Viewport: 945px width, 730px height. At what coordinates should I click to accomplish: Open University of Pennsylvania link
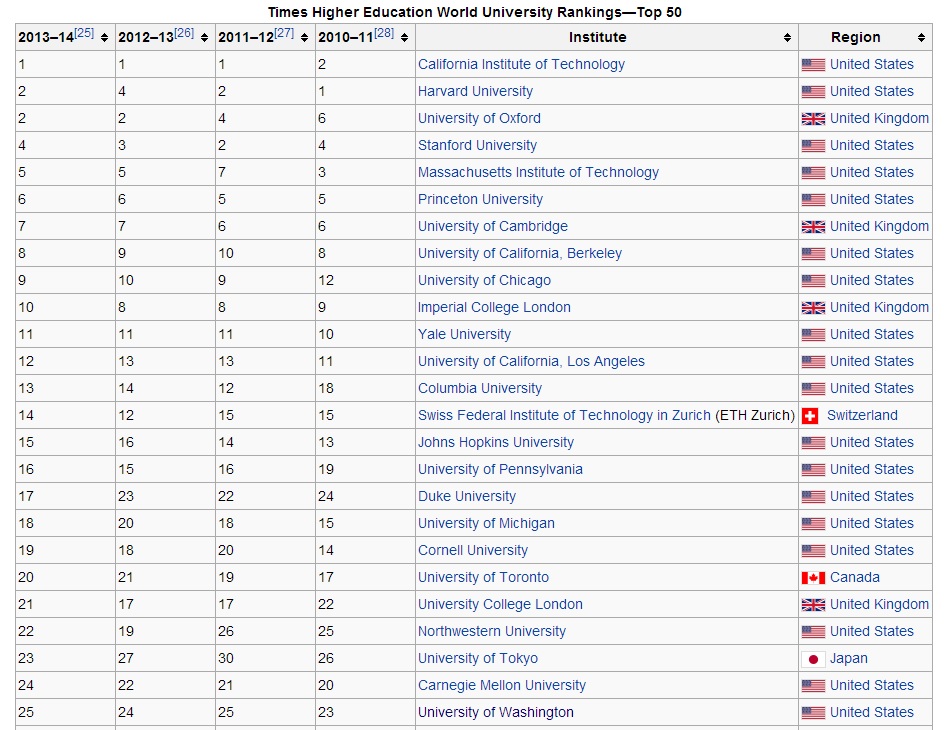(x=500, y=469)
